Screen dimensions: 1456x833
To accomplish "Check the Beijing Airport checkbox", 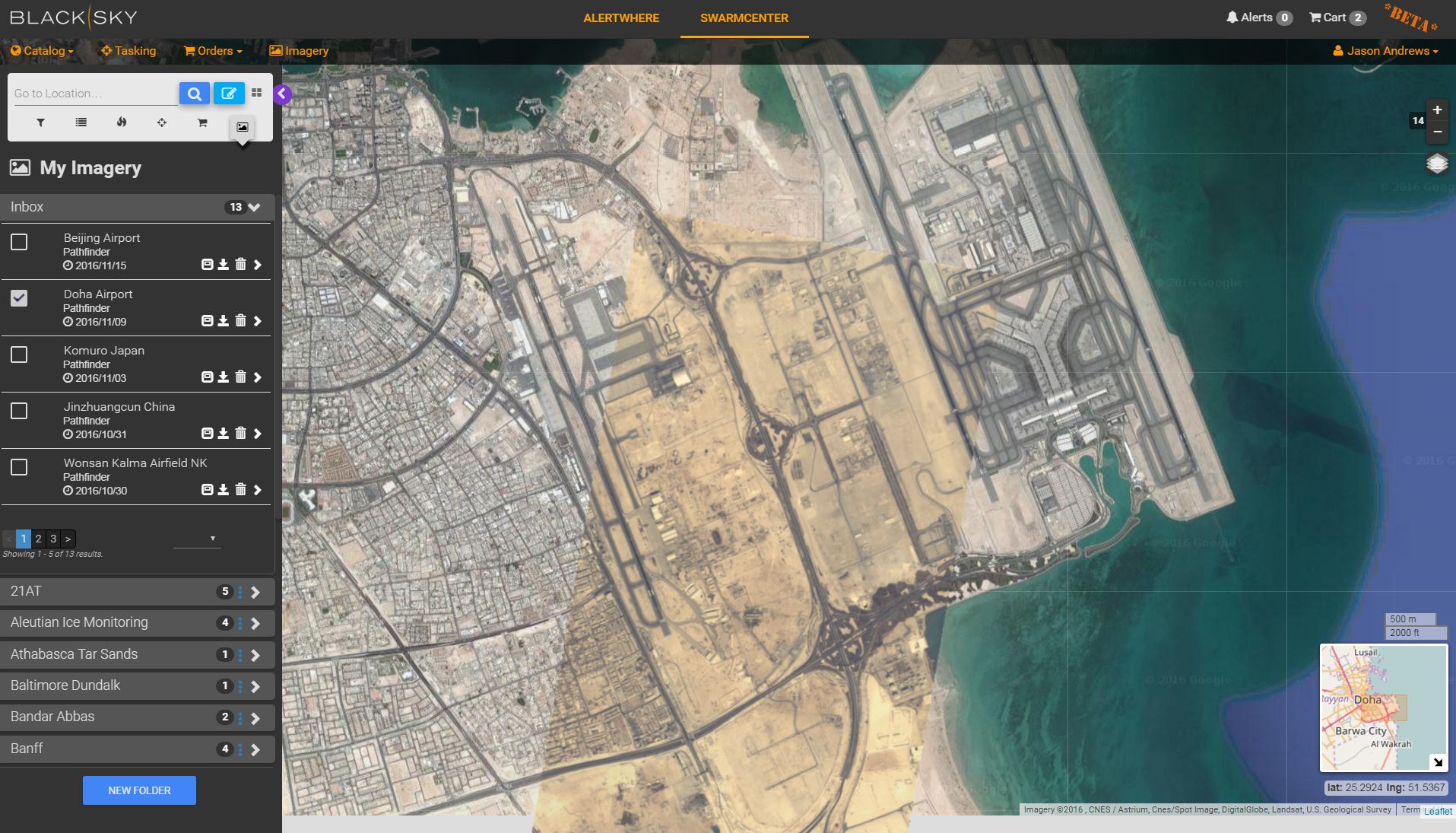I will point(19,242).
